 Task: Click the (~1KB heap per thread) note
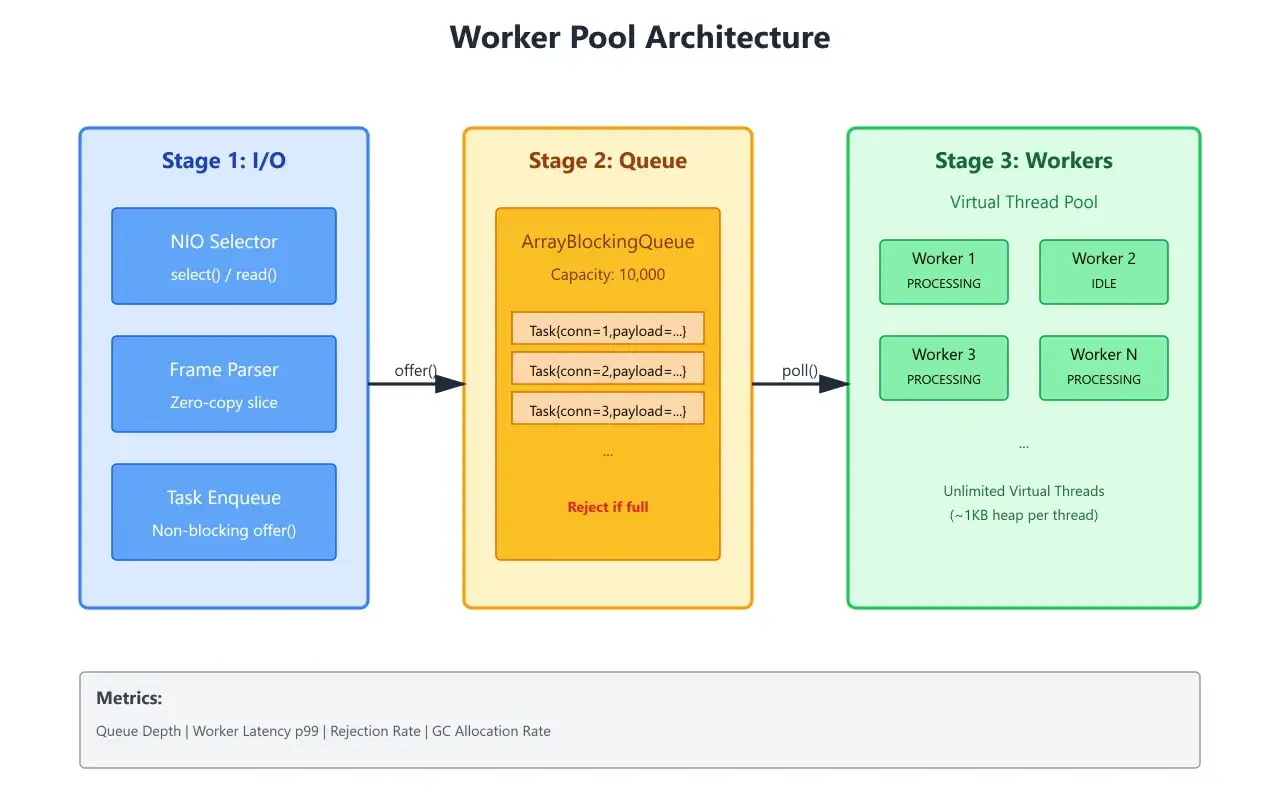click(1024, 515)
